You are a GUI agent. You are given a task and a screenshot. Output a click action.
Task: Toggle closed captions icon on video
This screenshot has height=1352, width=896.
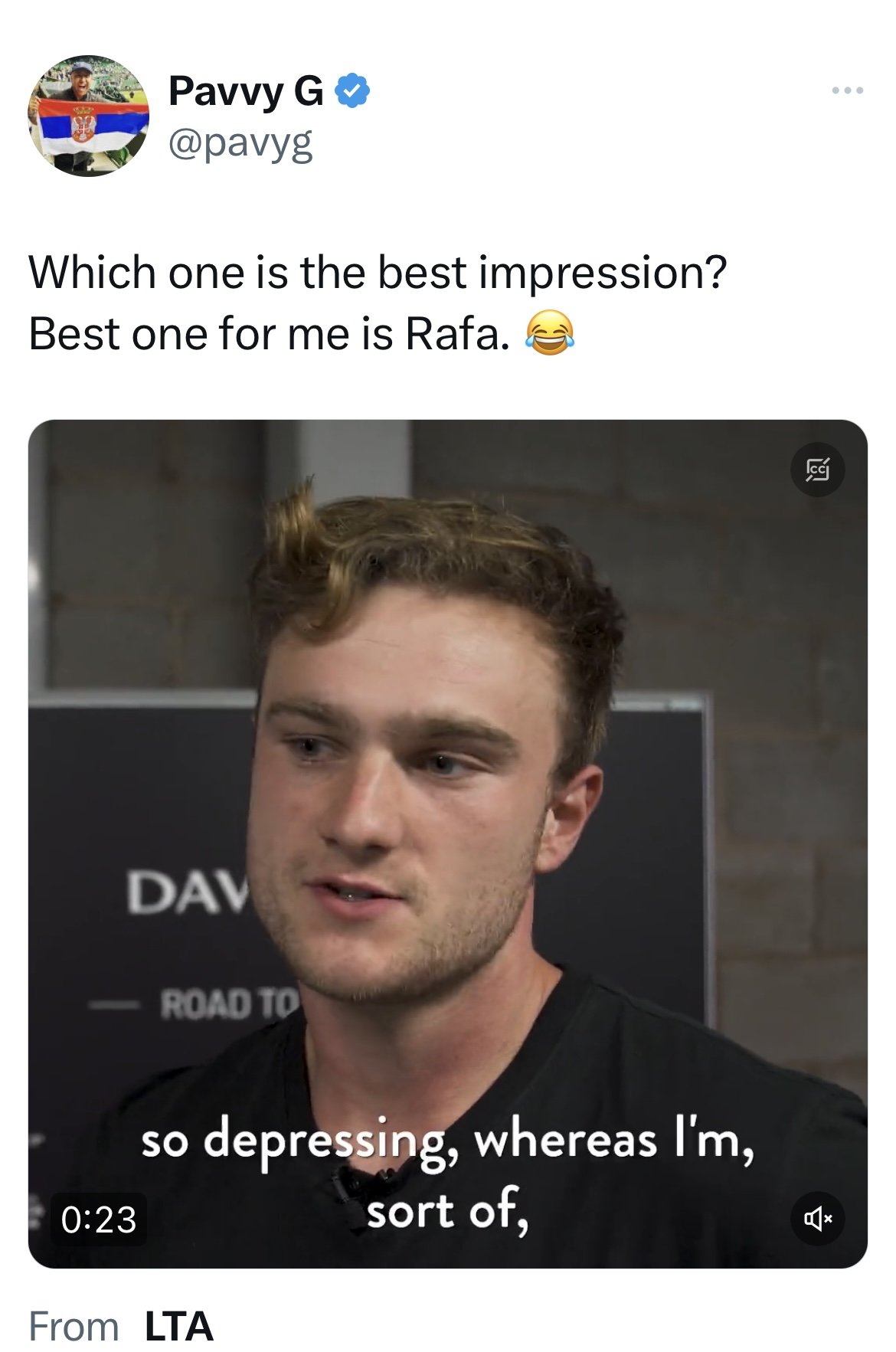pyautogui.click(x=817, y=469)
